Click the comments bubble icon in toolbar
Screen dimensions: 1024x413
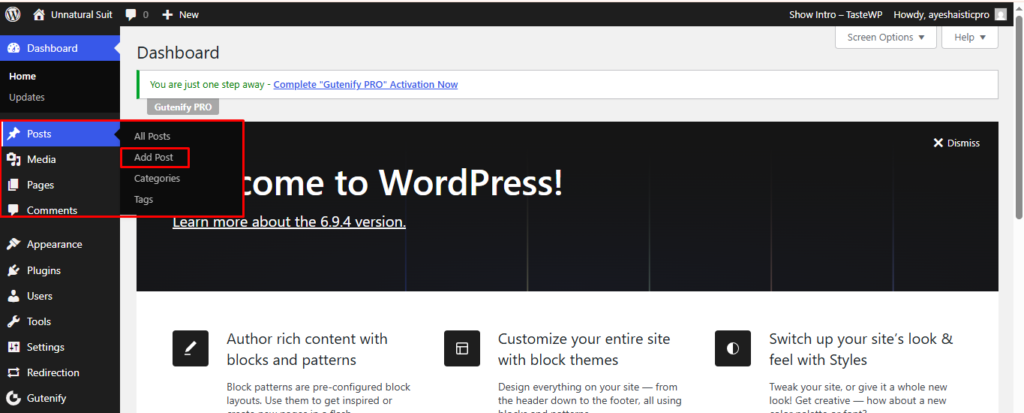131,15
